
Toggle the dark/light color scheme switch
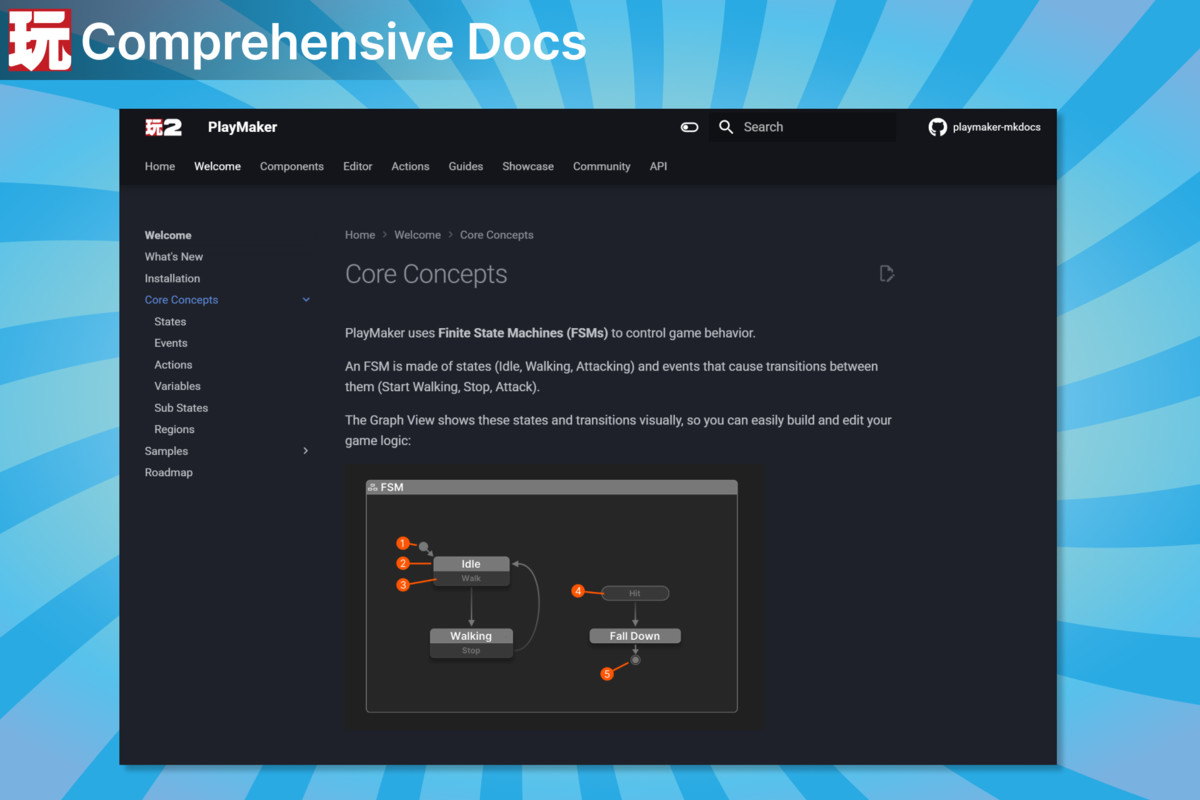[x=689, y=127]
